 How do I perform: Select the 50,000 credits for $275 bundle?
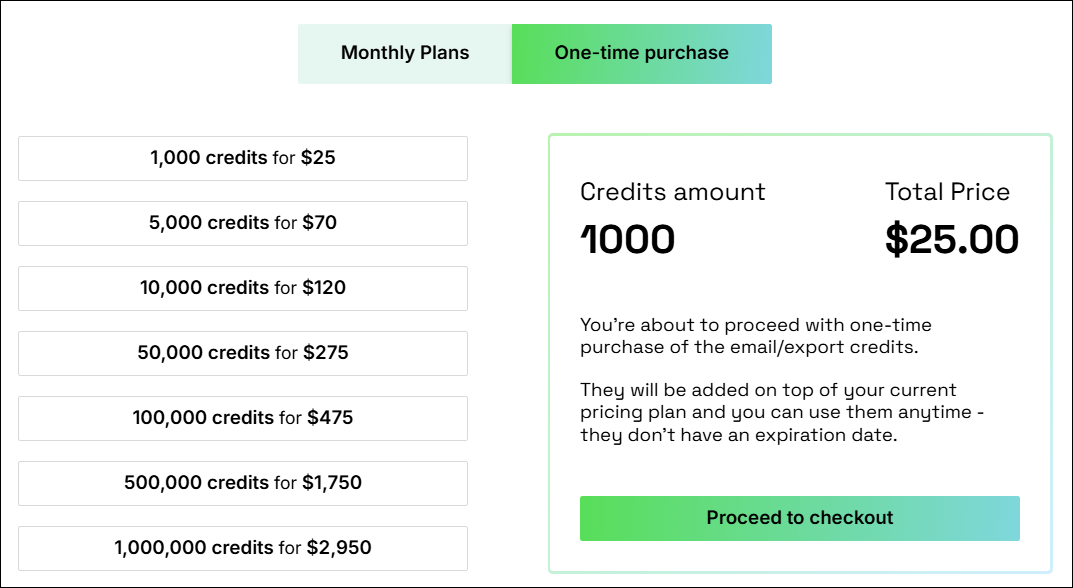click(243, 353)
